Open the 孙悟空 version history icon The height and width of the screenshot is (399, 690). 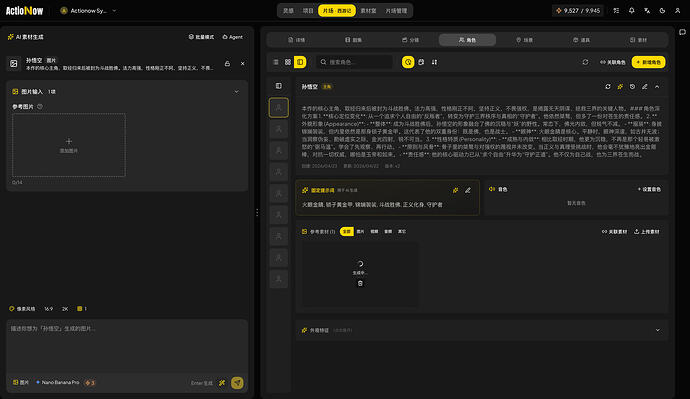632,87
